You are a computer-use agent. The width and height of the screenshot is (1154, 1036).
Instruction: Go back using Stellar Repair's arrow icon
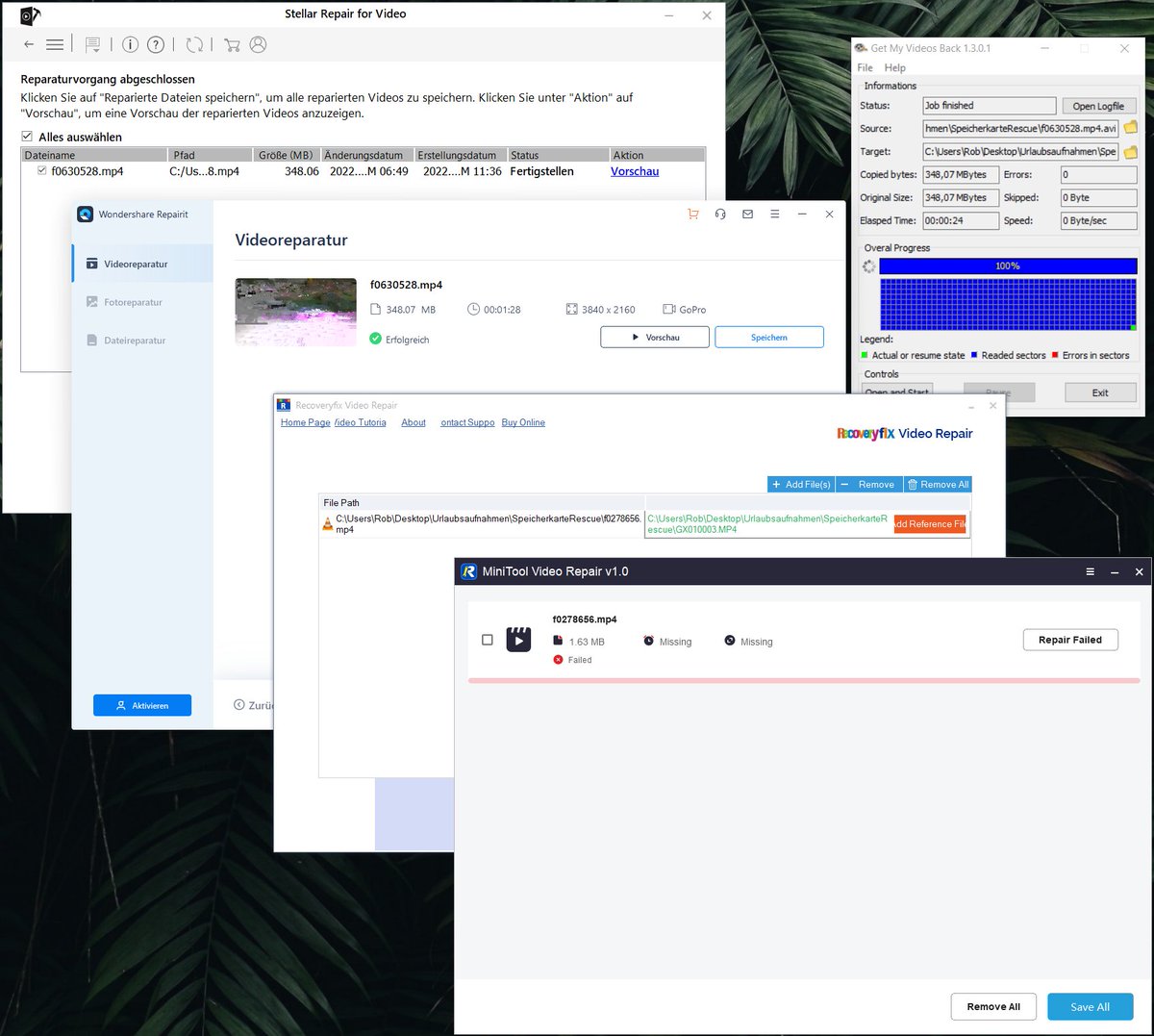point(29,44)
